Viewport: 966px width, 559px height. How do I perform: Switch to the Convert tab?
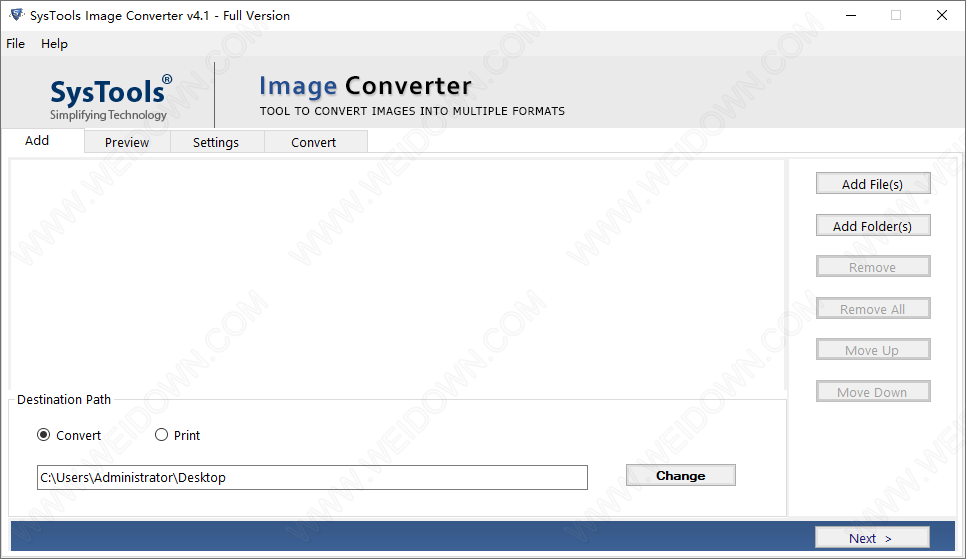pyautogui.click(x=314, y=142)
